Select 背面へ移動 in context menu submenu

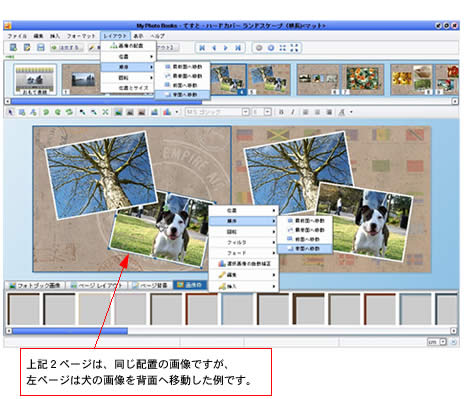[x=305, y=249]
